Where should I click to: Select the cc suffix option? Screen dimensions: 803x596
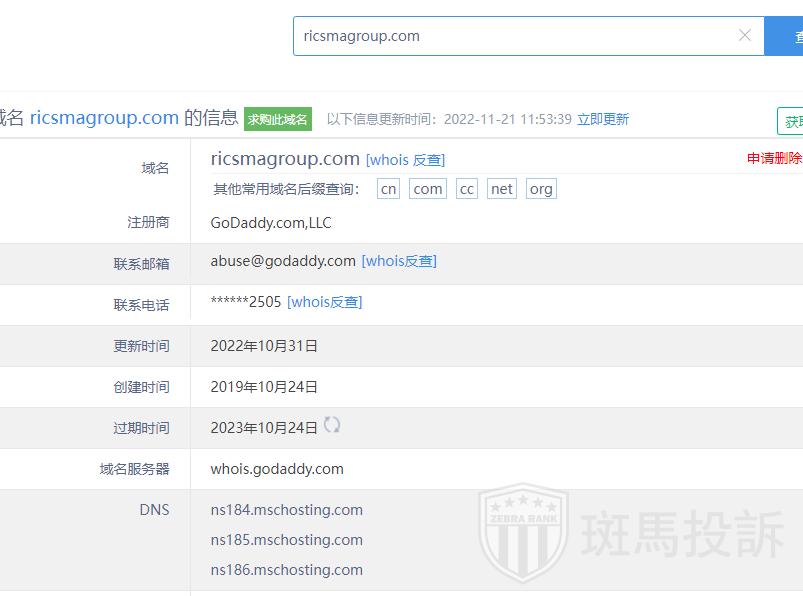(467, 189)
